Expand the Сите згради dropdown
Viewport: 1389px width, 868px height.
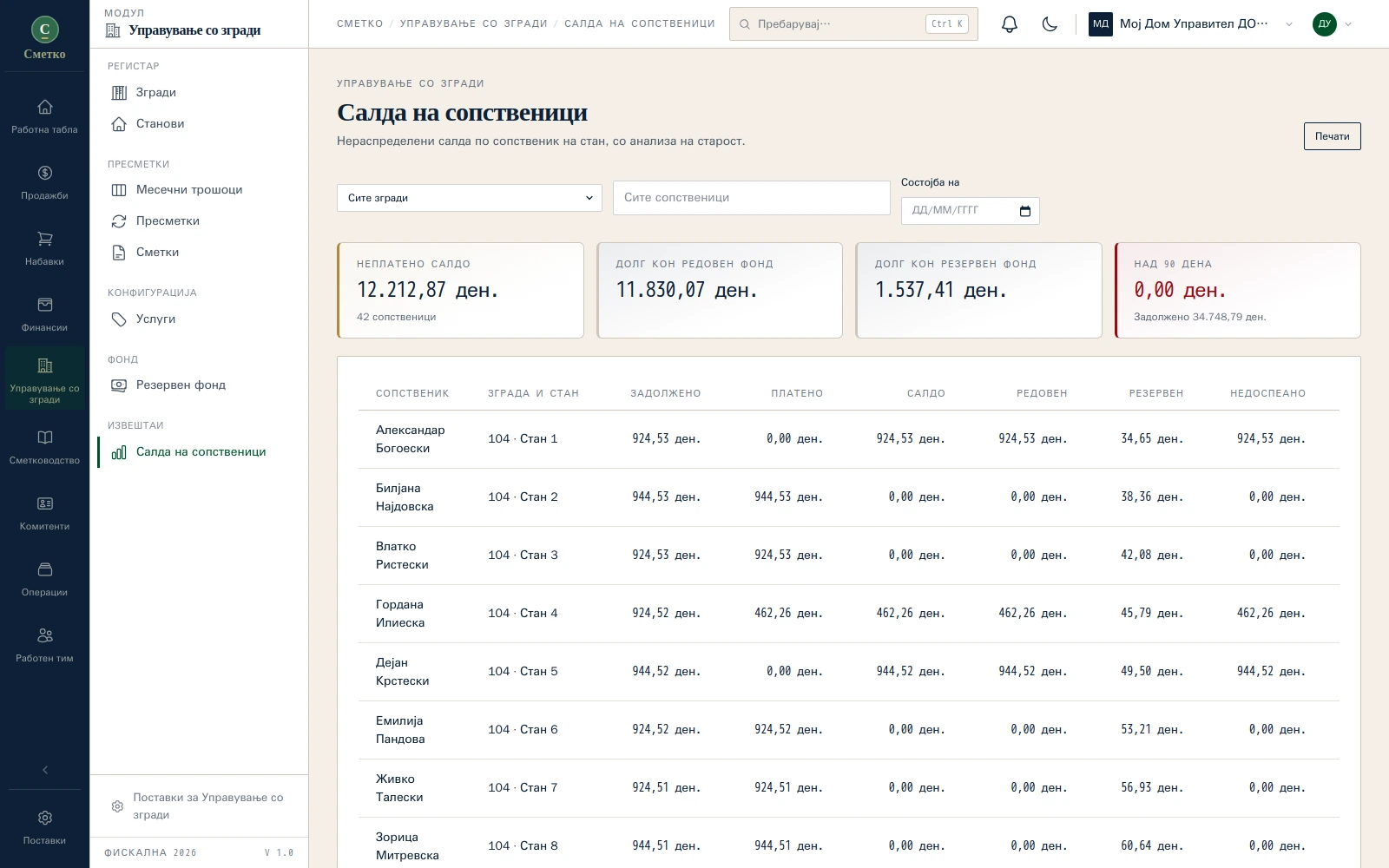pos(470,198)
